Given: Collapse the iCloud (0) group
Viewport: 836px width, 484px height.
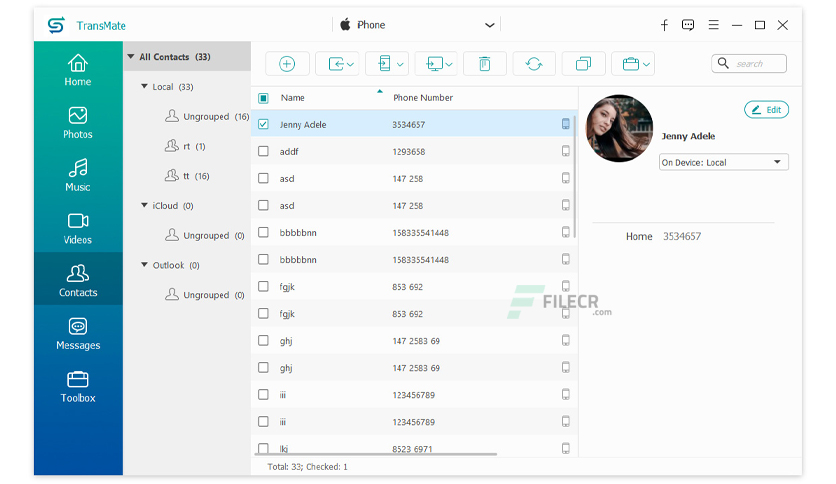Looking at the screenshot, I should (x=144, y=205).
